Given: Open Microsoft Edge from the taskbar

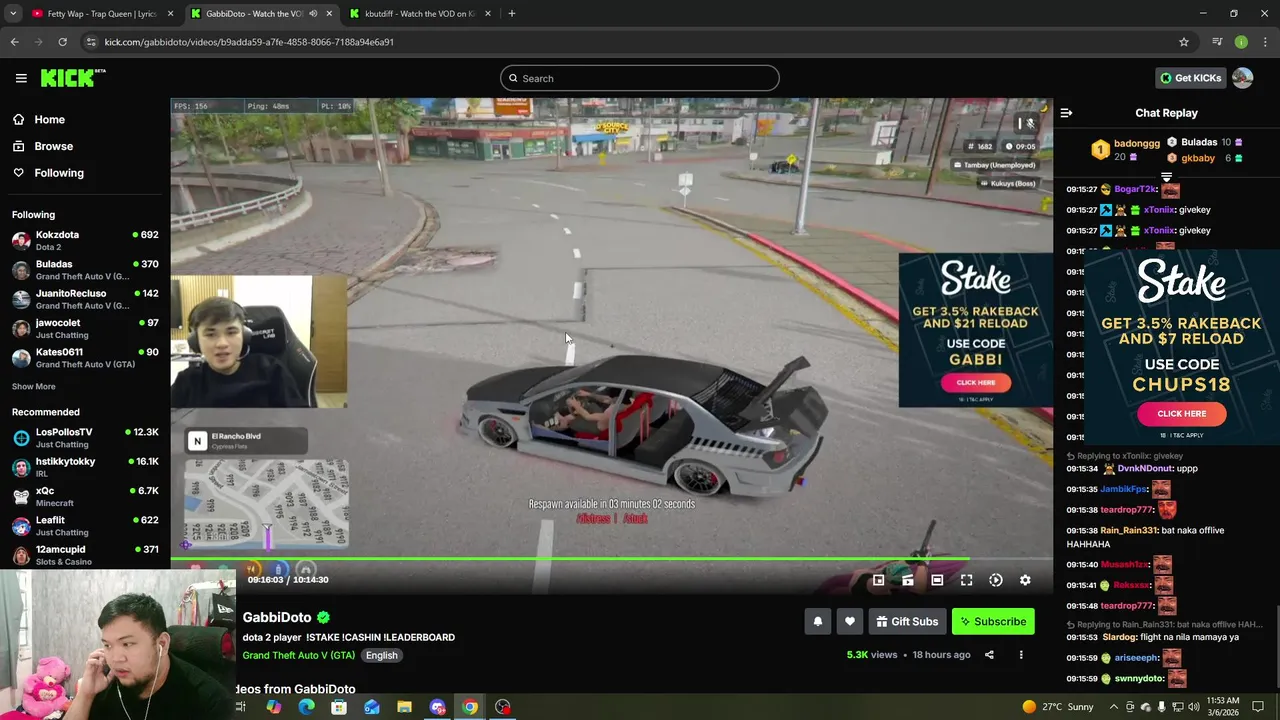Looking at the screenshot, I should coord(306,707).
